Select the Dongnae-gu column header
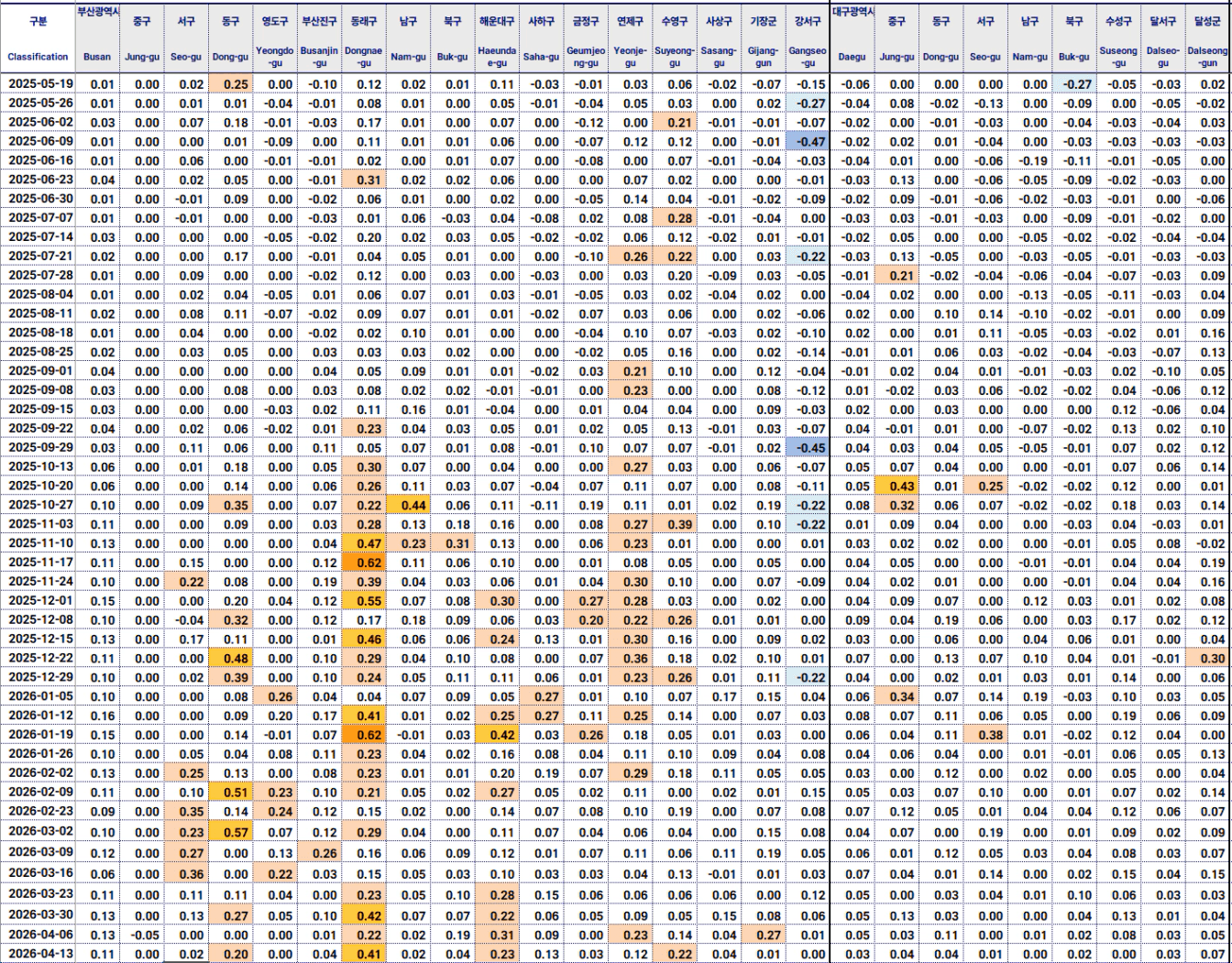 click(364, 57)
